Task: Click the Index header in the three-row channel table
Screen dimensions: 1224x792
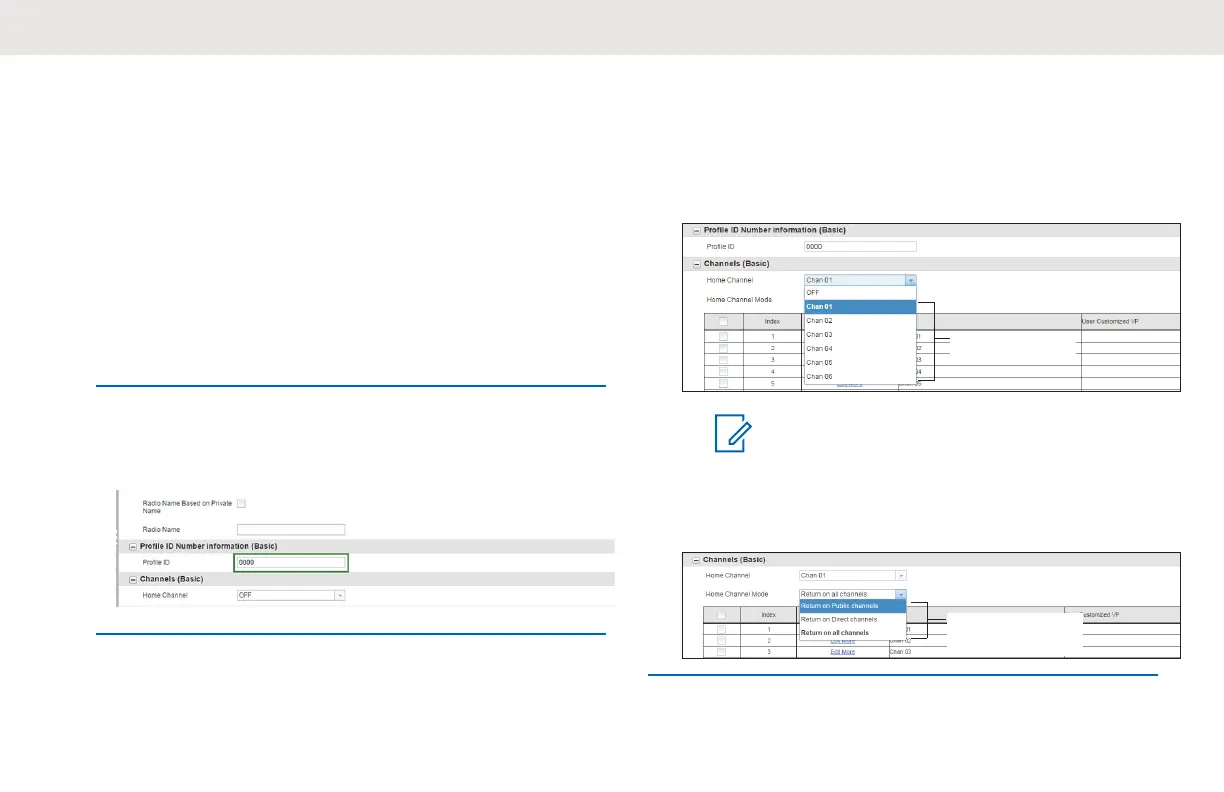Action: 768,615
